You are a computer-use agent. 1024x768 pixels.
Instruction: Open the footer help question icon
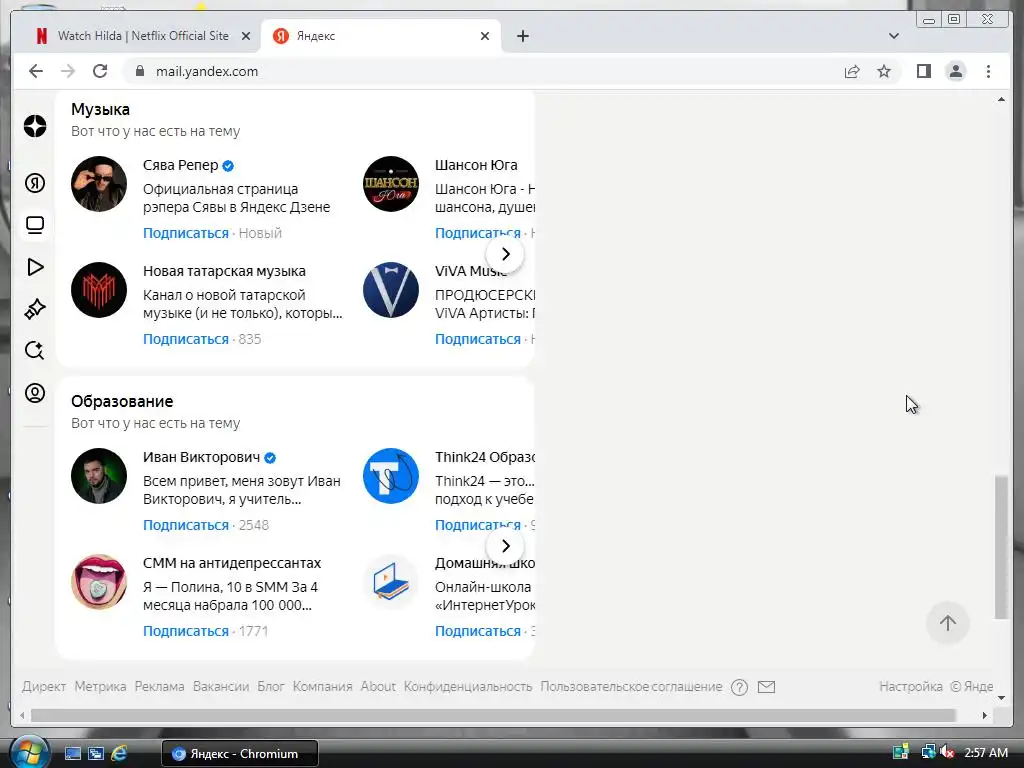(x=739, y=687)
